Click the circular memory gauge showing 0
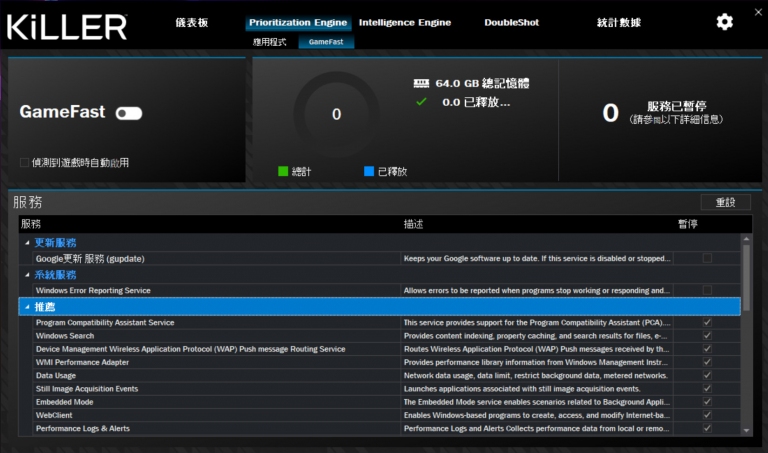Screen dimensions: 768x453 pyautogui.click(x=336, y=114)
